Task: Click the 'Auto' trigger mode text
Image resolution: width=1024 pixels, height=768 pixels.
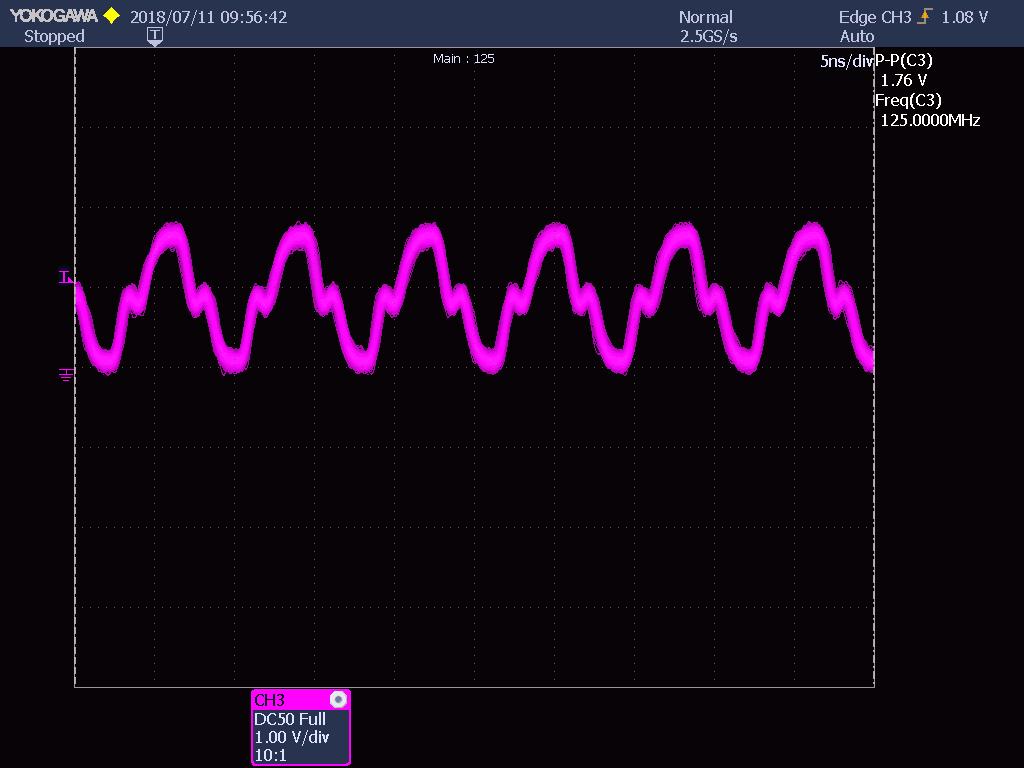Action: pyautogui.click(x=857, y=37)
